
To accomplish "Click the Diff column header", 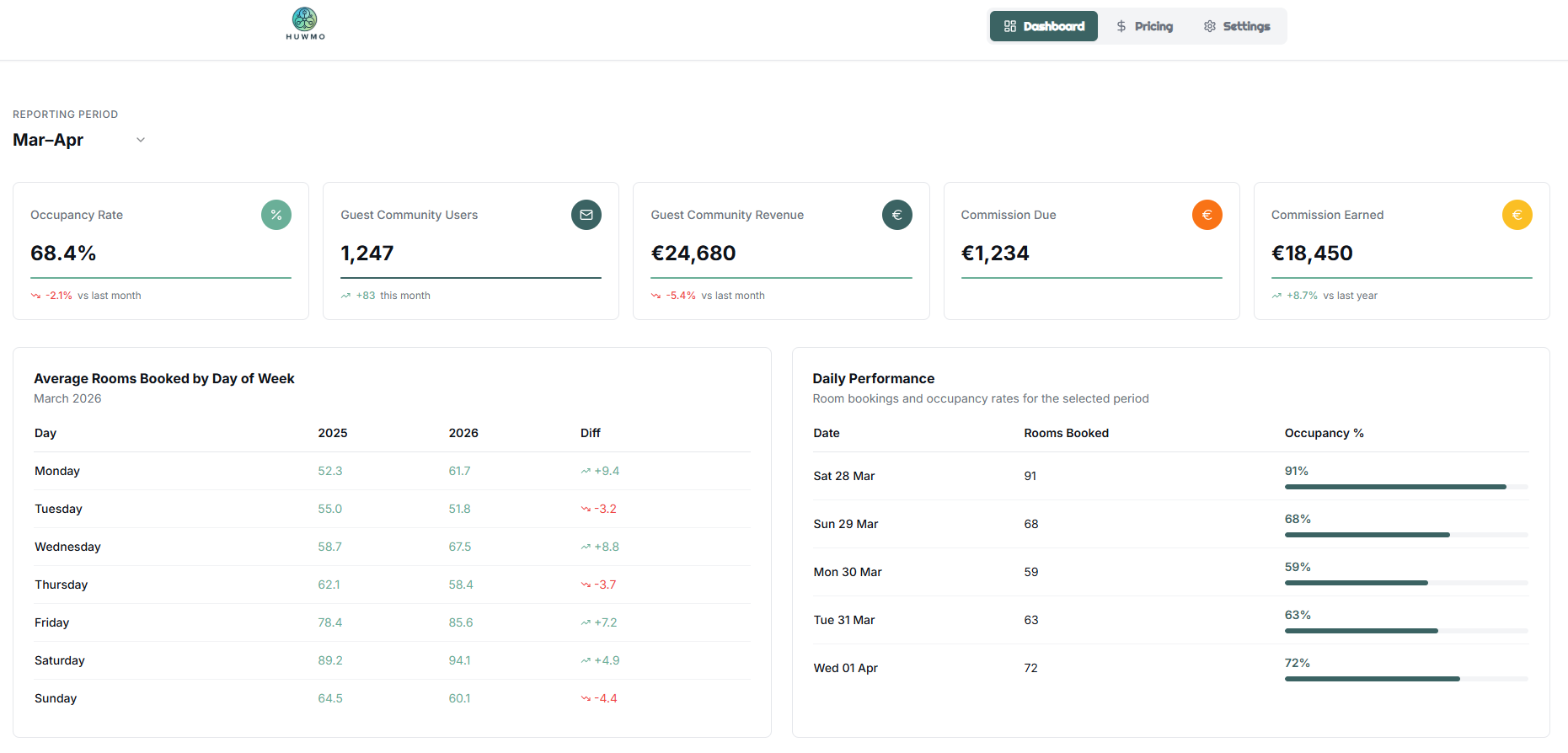I will [590, 433].
